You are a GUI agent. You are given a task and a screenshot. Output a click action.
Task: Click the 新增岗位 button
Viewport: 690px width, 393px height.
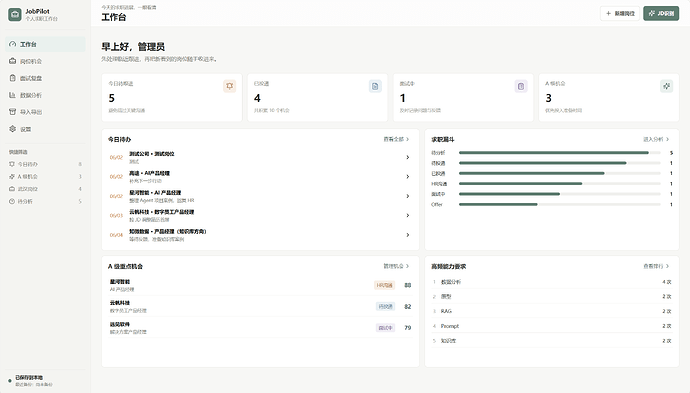click(620, 14)
